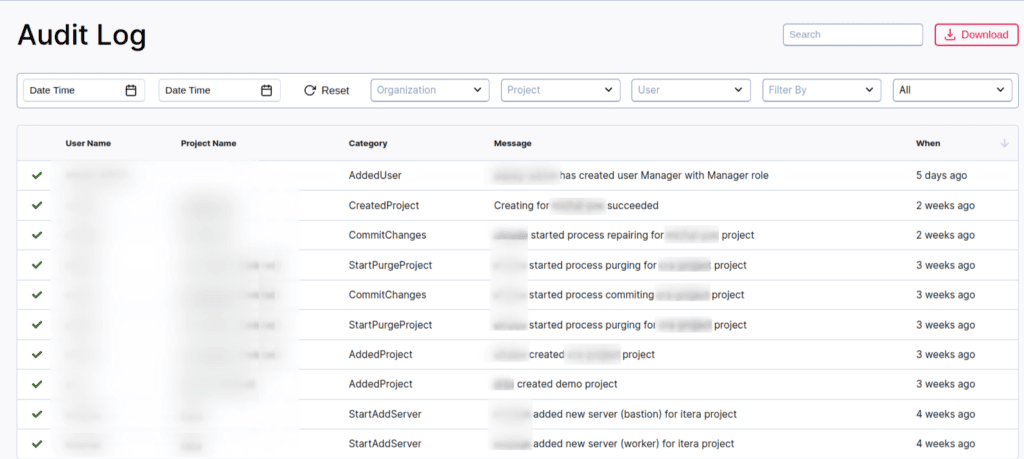Image resolution: width=1024 pixels, height=459 pixels.
Task: Open the Organization dropdown filter
Action: tap(430, 90)
